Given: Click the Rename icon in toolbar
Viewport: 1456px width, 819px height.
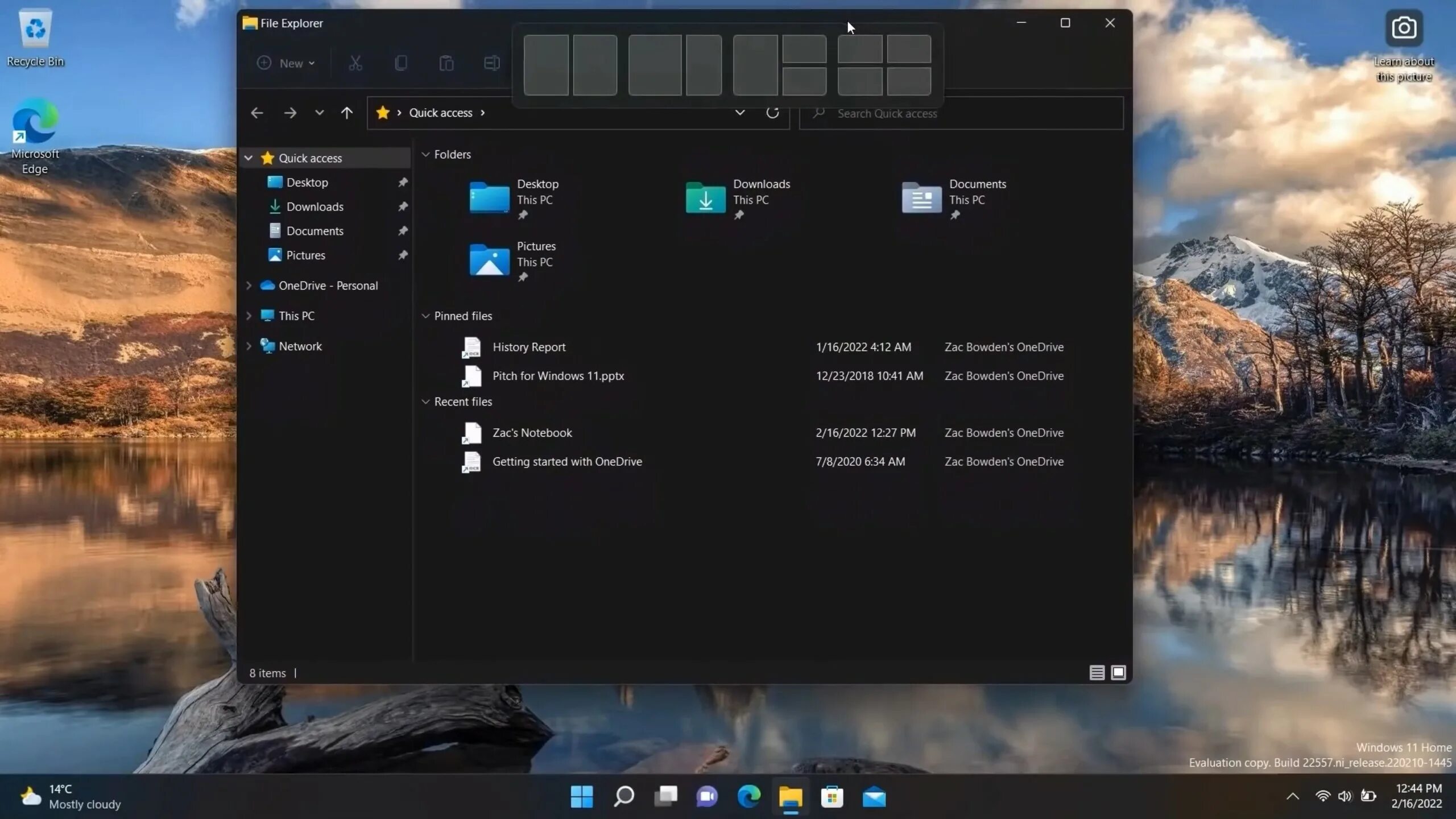Looking at the screenshot, I should click(x=491, y=63).
